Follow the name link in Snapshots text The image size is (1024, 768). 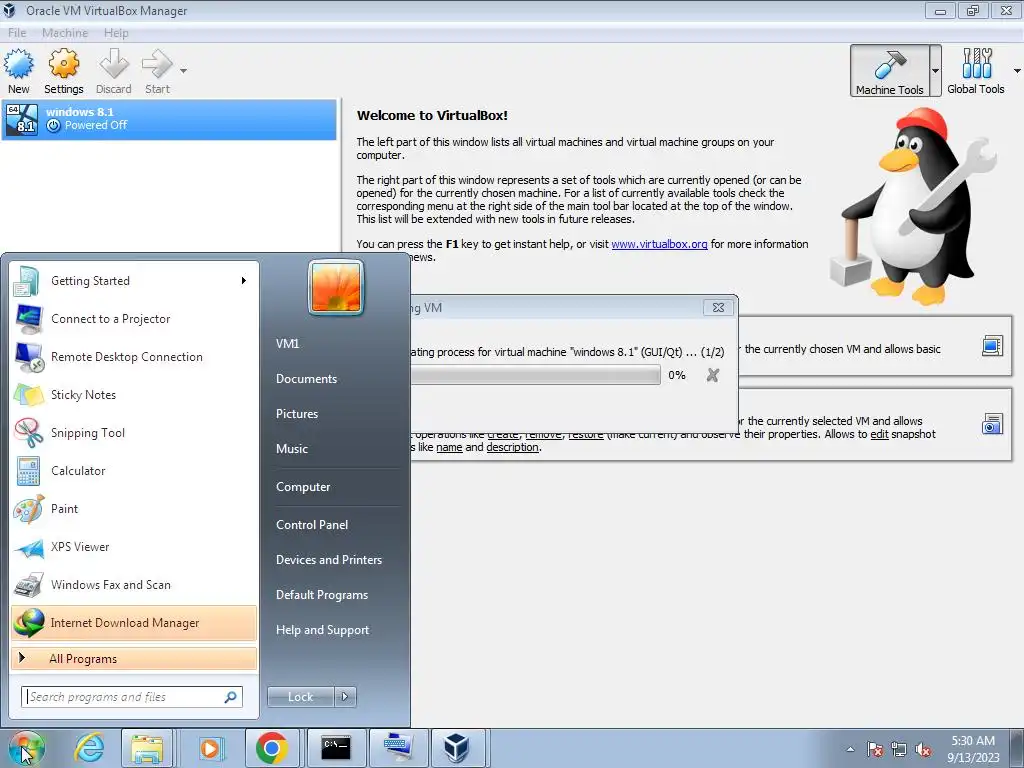[x=449, y=447]
